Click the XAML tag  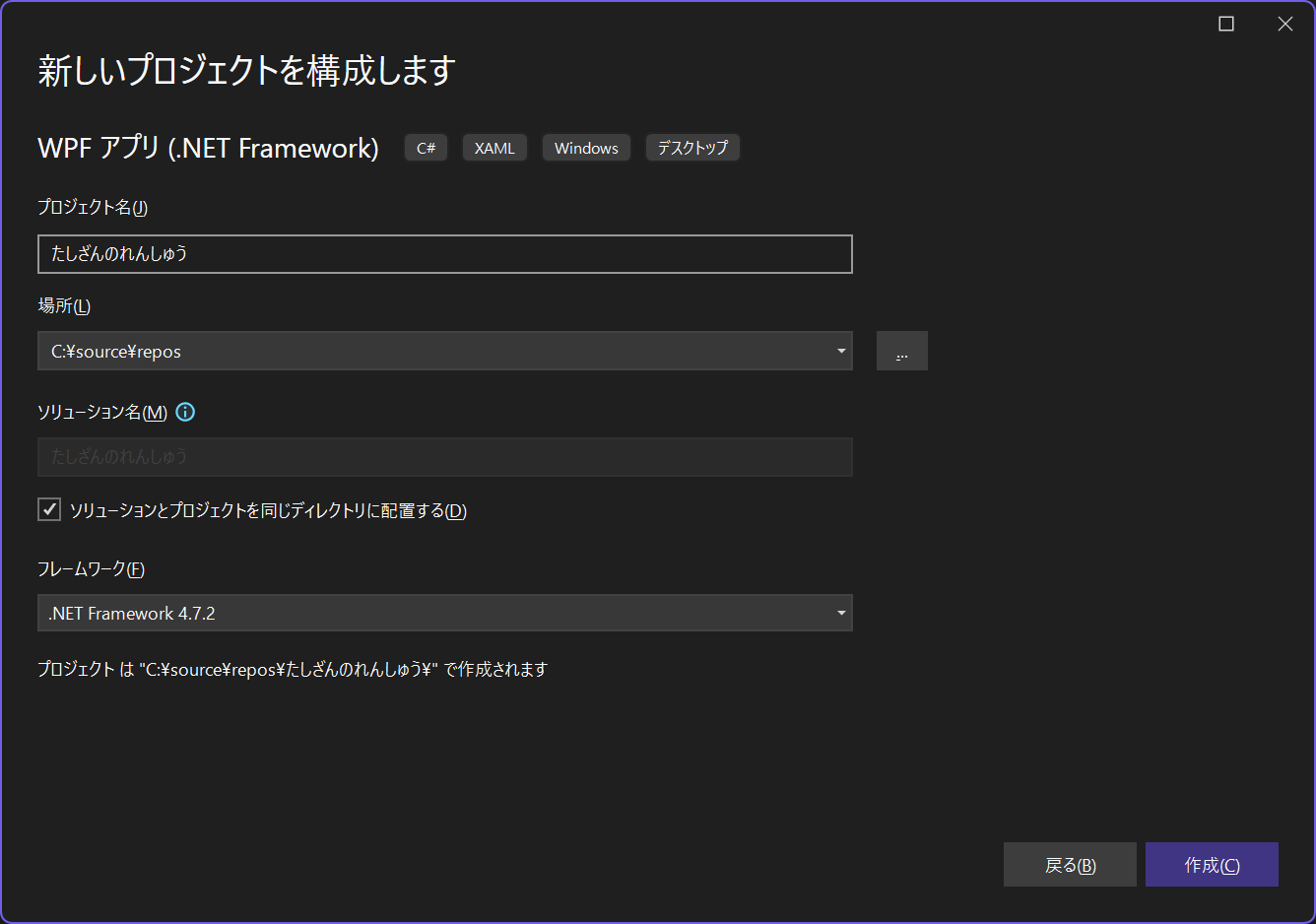point(494,148)
